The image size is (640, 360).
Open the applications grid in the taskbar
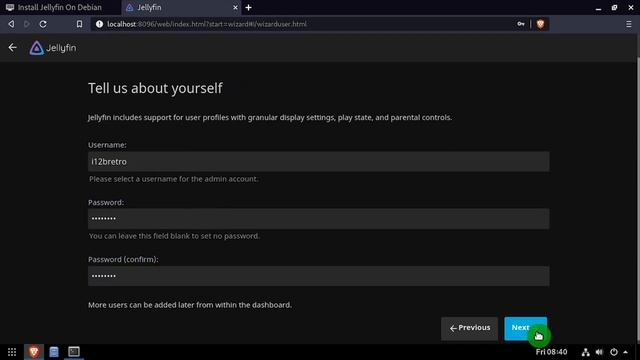[x=12, y=352]
